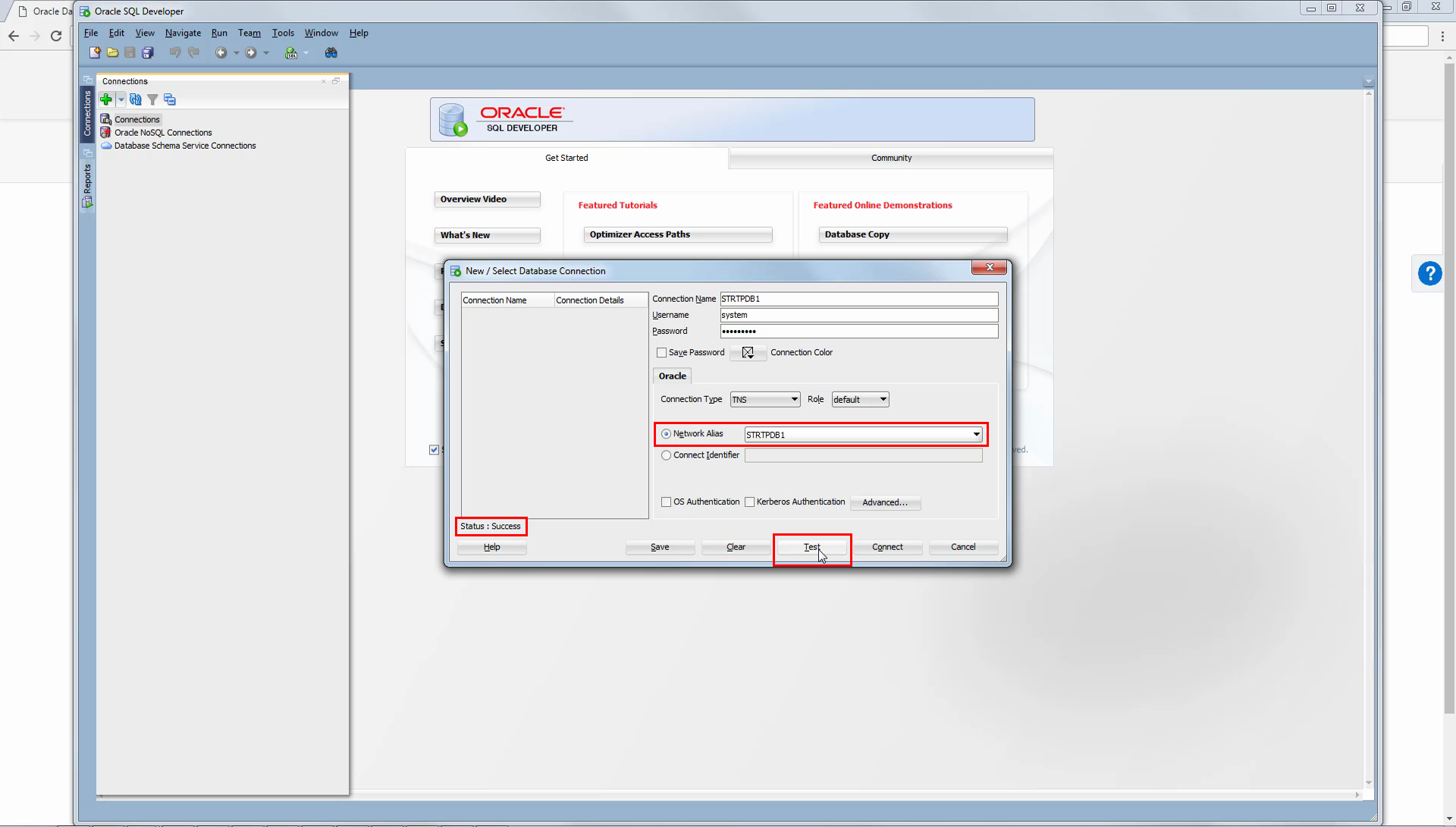Open the File menu

[x=91, y=33]
